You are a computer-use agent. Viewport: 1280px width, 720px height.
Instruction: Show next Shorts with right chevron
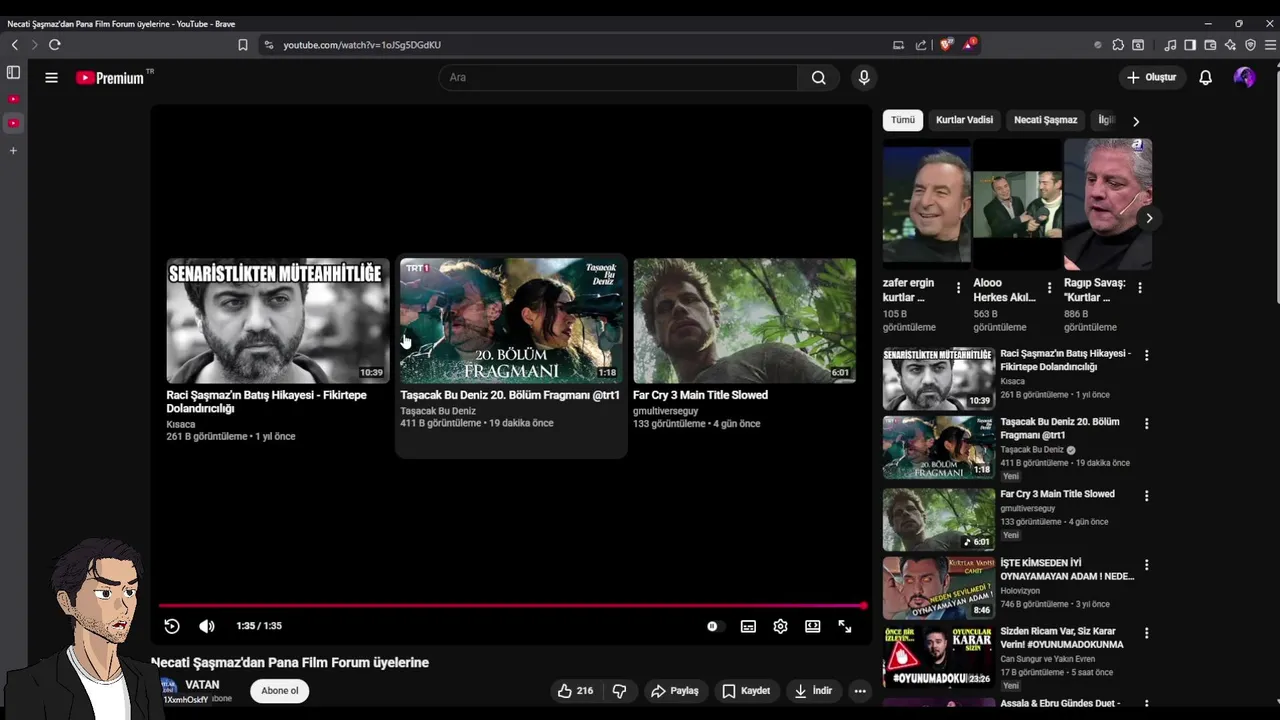click(x=1149, y=218)
